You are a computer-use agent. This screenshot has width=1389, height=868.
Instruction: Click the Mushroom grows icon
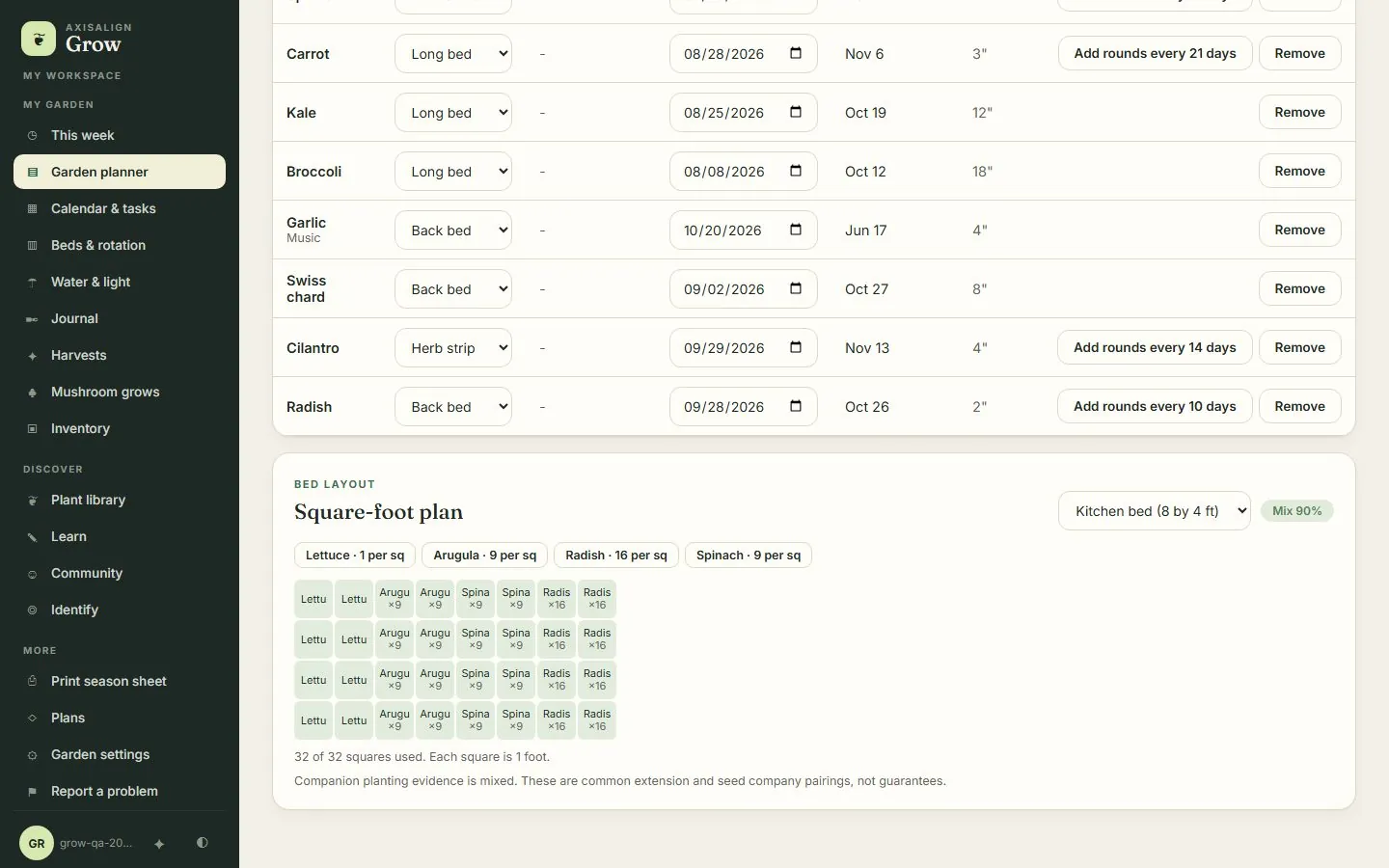(32, 393)
